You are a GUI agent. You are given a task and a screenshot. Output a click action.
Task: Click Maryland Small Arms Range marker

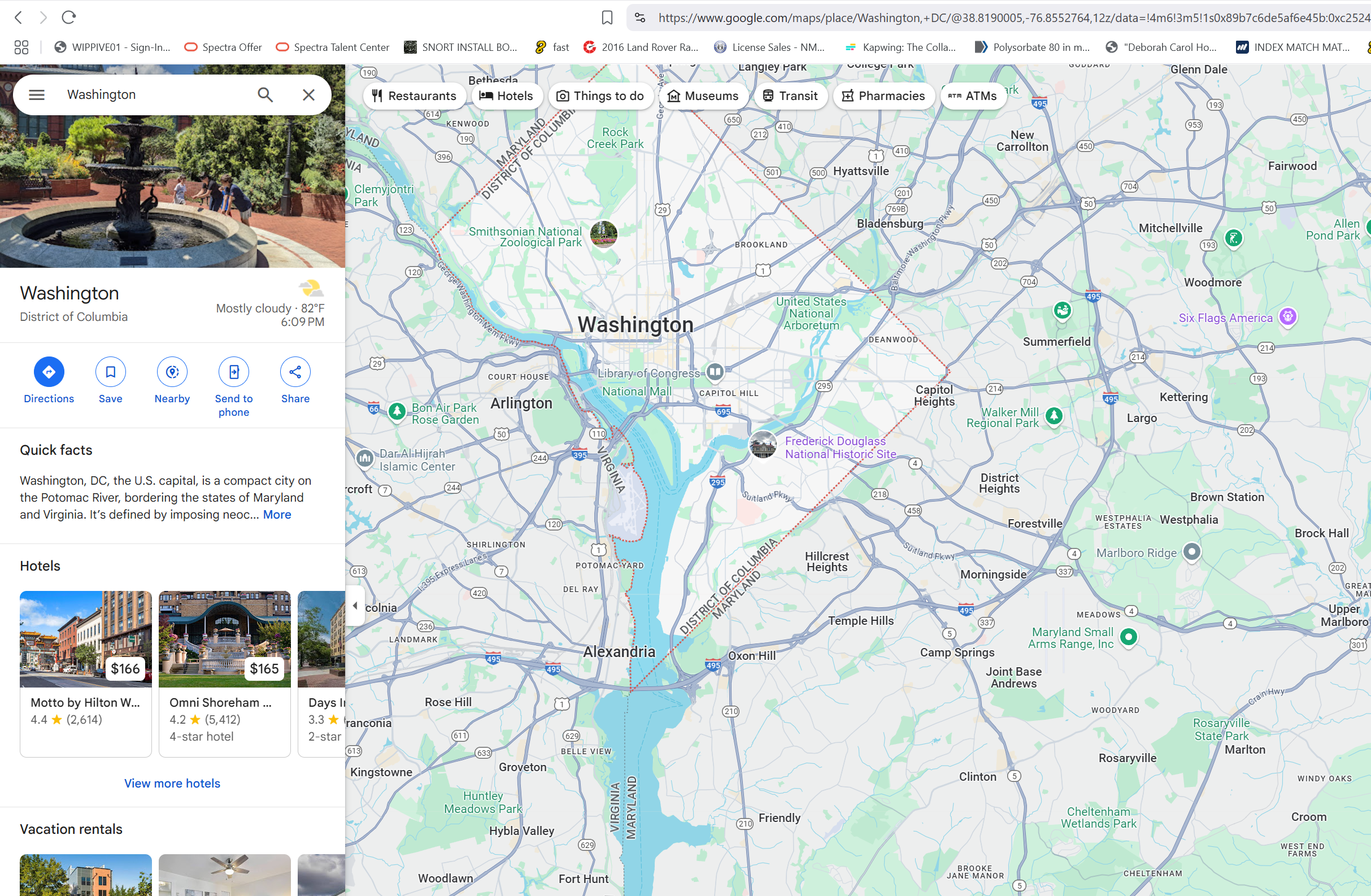pos(1128,637)
